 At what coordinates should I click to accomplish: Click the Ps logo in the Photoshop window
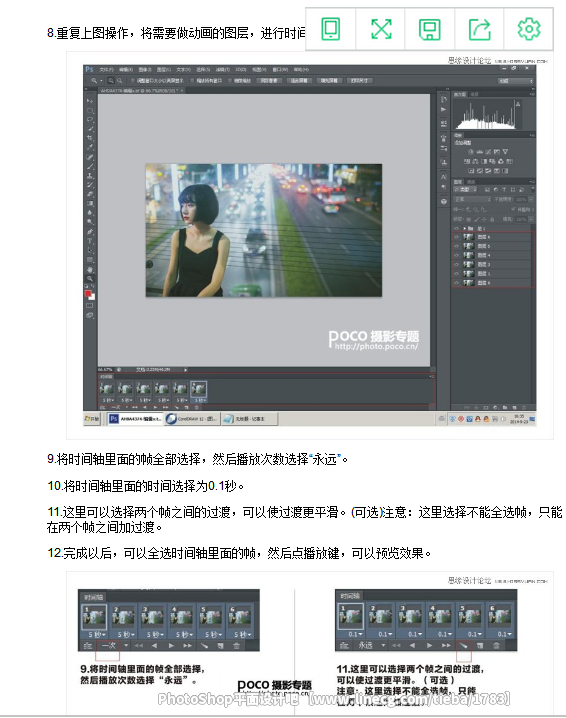pyautogui.click(x=89, y=69)
